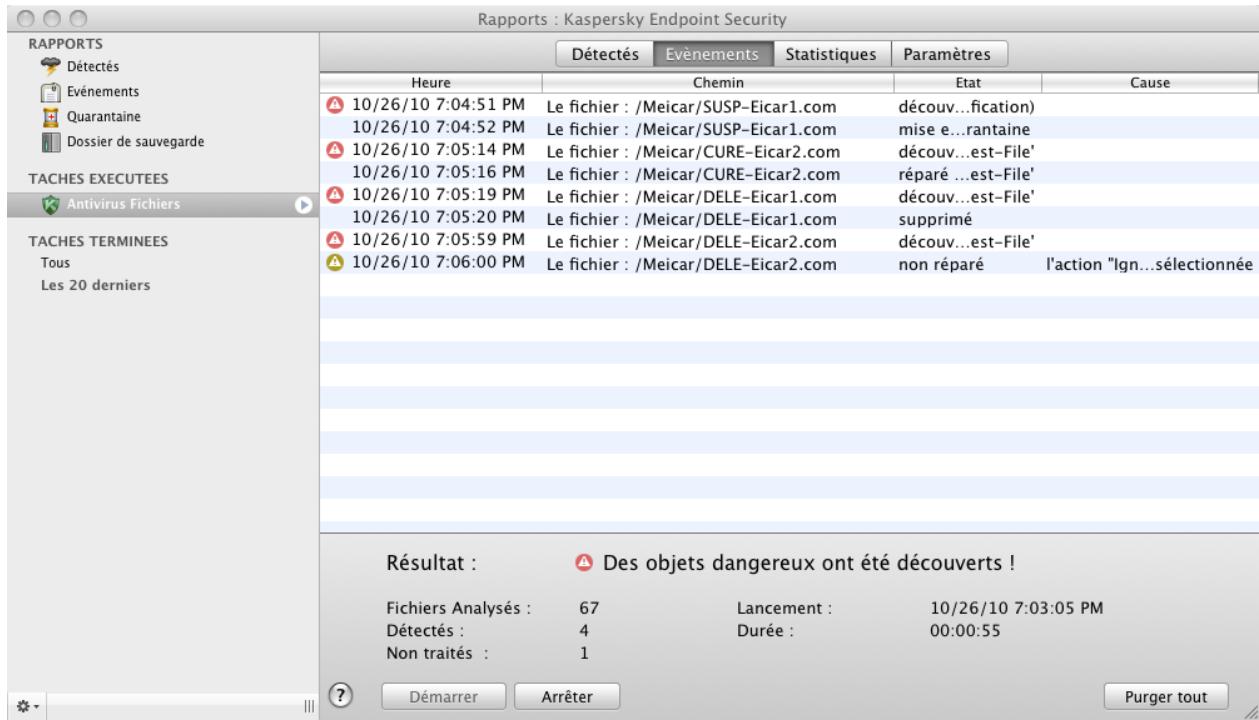Image resolution: width=1259 pixels, height=720 pixels.
Task: Switch to the Evènements tab
Action: (x=713, y=54)
